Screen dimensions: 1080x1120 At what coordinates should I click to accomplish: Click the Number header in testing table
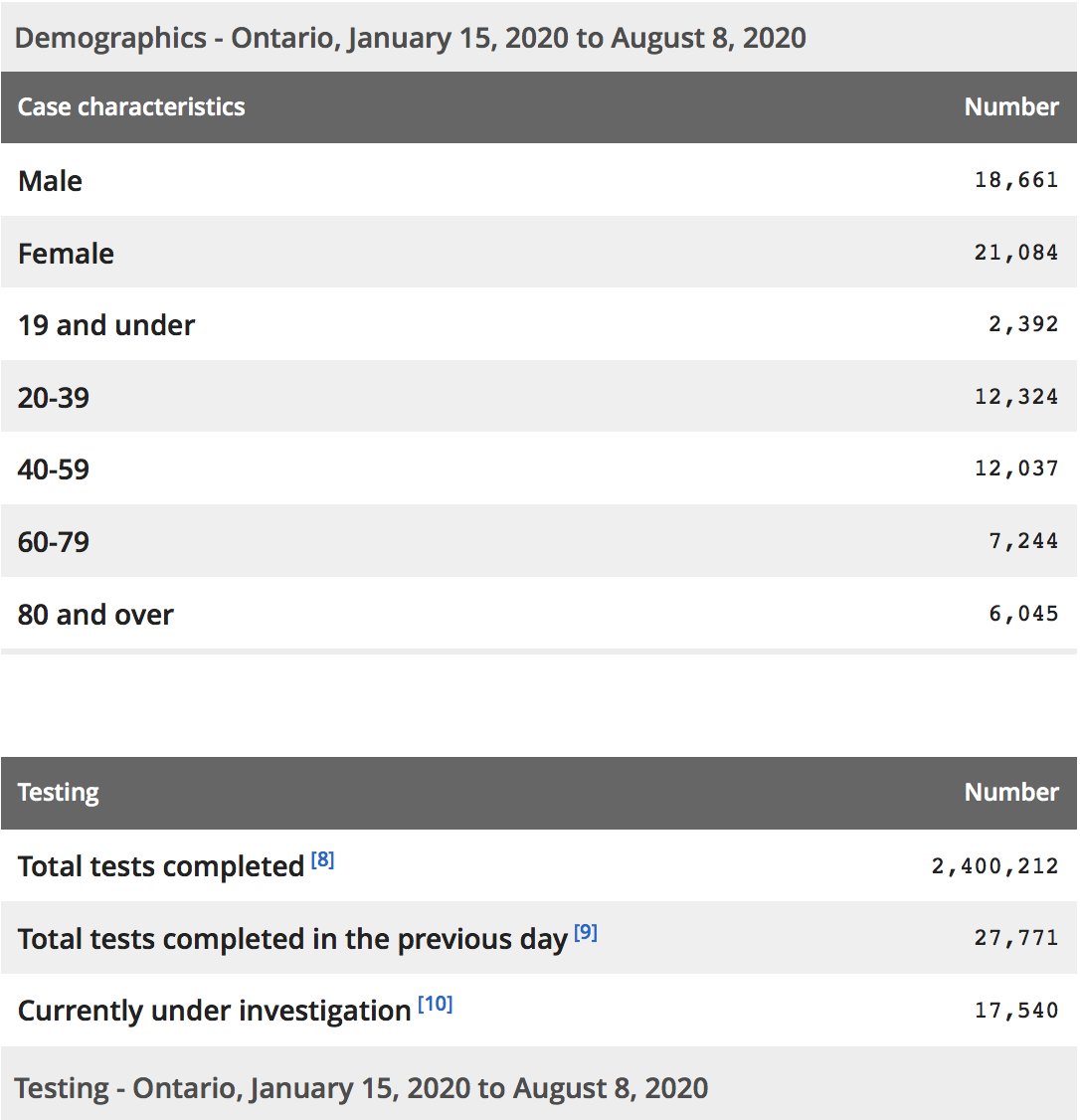point(1011,792)
